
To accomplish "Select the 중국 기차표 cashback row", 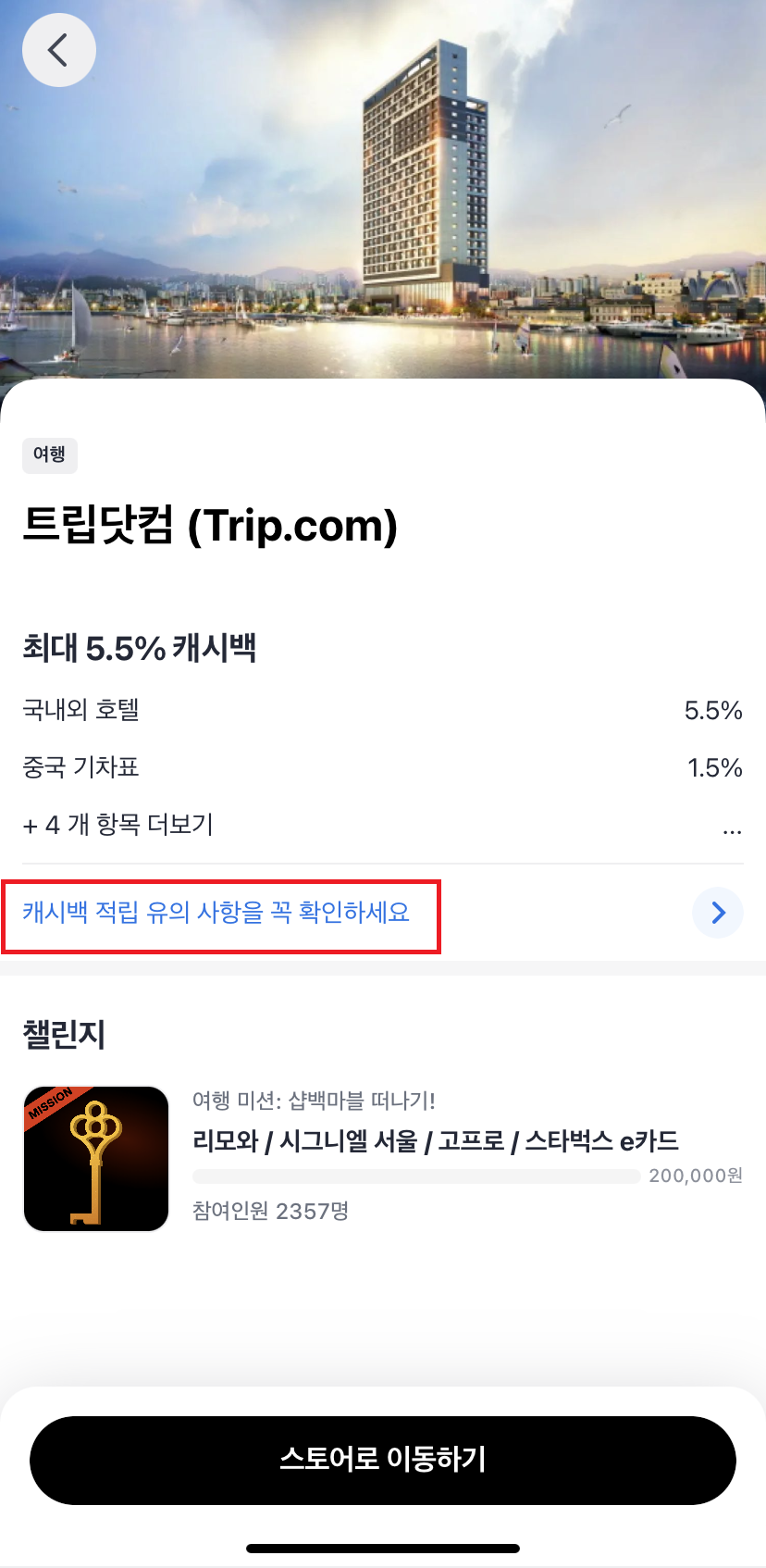I will pos(383,767).
